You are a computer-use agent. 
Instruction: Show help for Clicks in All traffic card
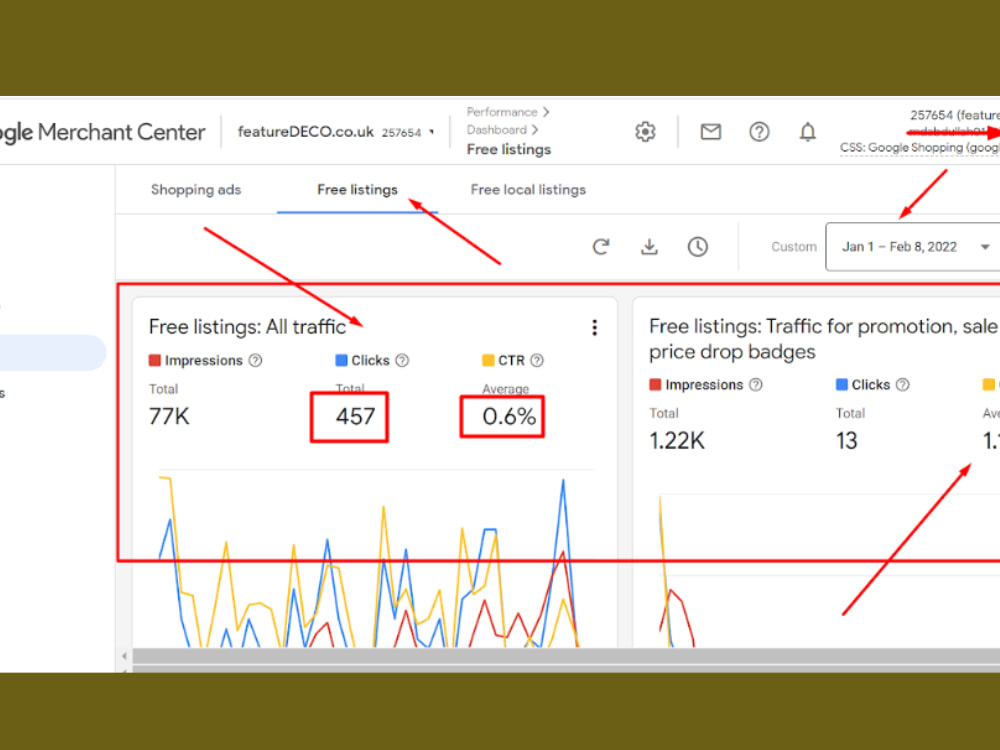[x=402, y=360]
